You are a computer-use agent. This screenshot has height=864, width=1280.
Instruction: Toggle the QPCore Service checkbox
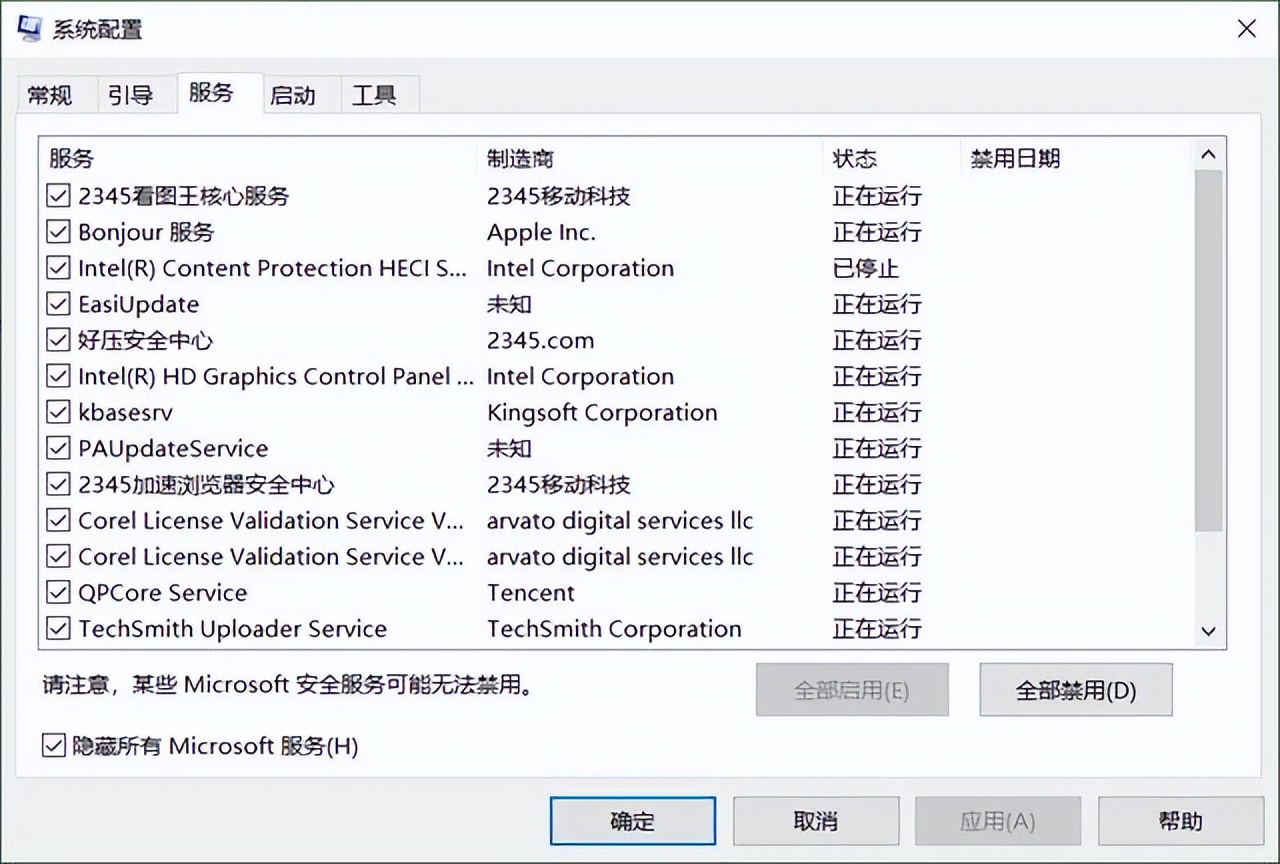coord(58,592)
